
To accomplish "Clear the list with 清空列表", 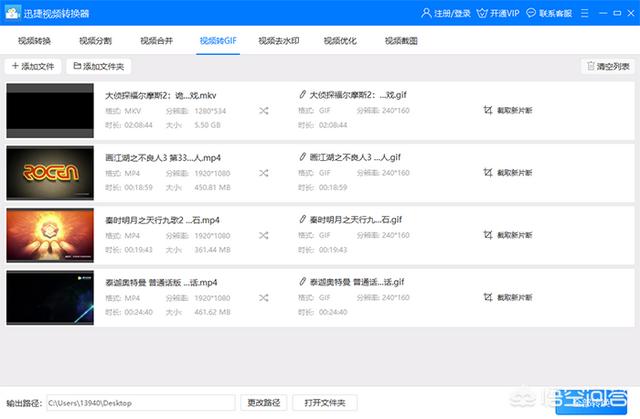I will coord(608,66).
